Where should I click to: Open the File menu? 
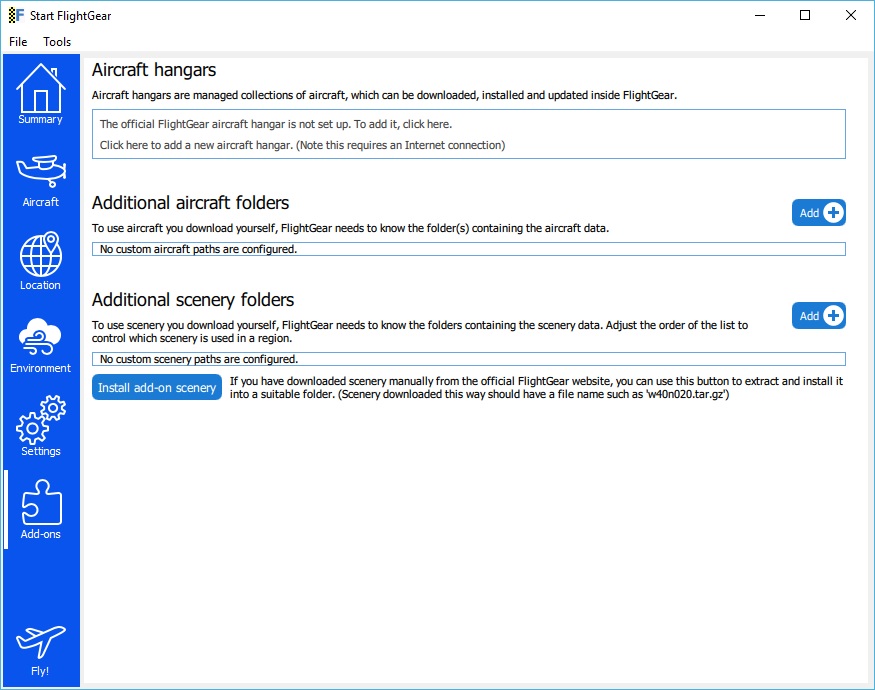click(x=18, y=42)
